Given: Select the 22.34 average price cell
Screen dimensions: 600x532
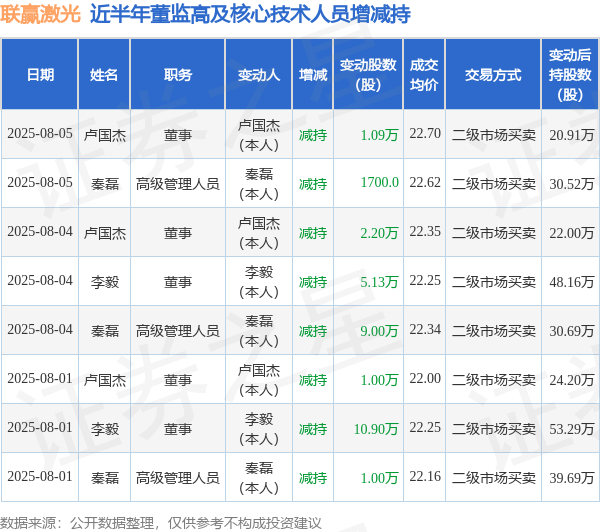Looking at the screenshot, I should [425, 330].
